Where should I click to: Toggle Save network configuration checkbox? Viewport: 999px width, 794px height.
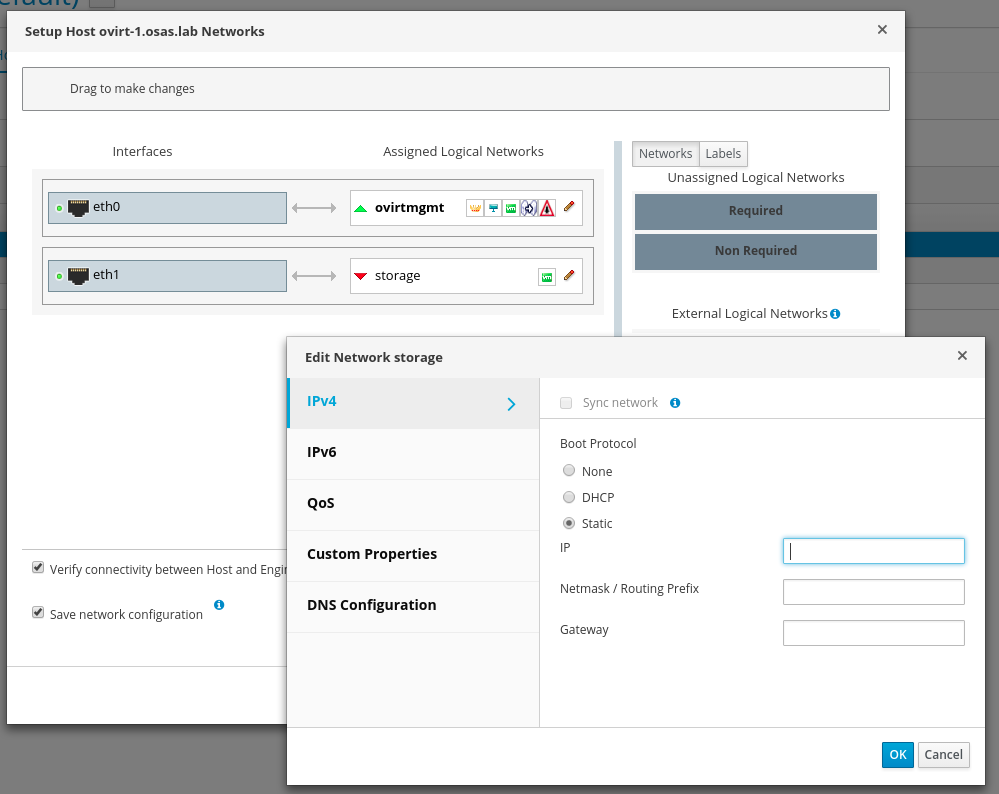pos(38,613)
